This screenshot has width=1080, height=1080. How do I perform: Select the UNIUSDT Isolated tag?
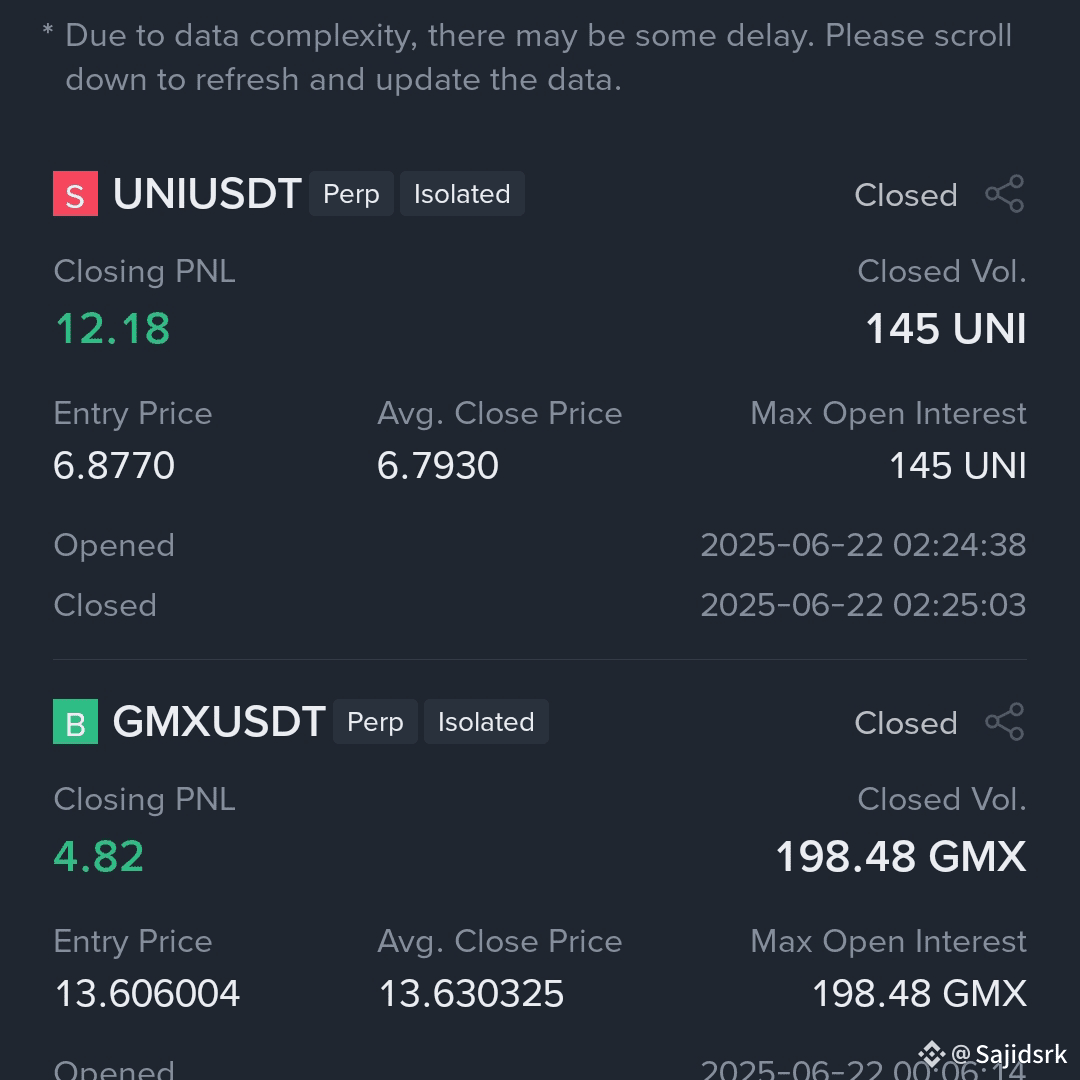(462, 194)
